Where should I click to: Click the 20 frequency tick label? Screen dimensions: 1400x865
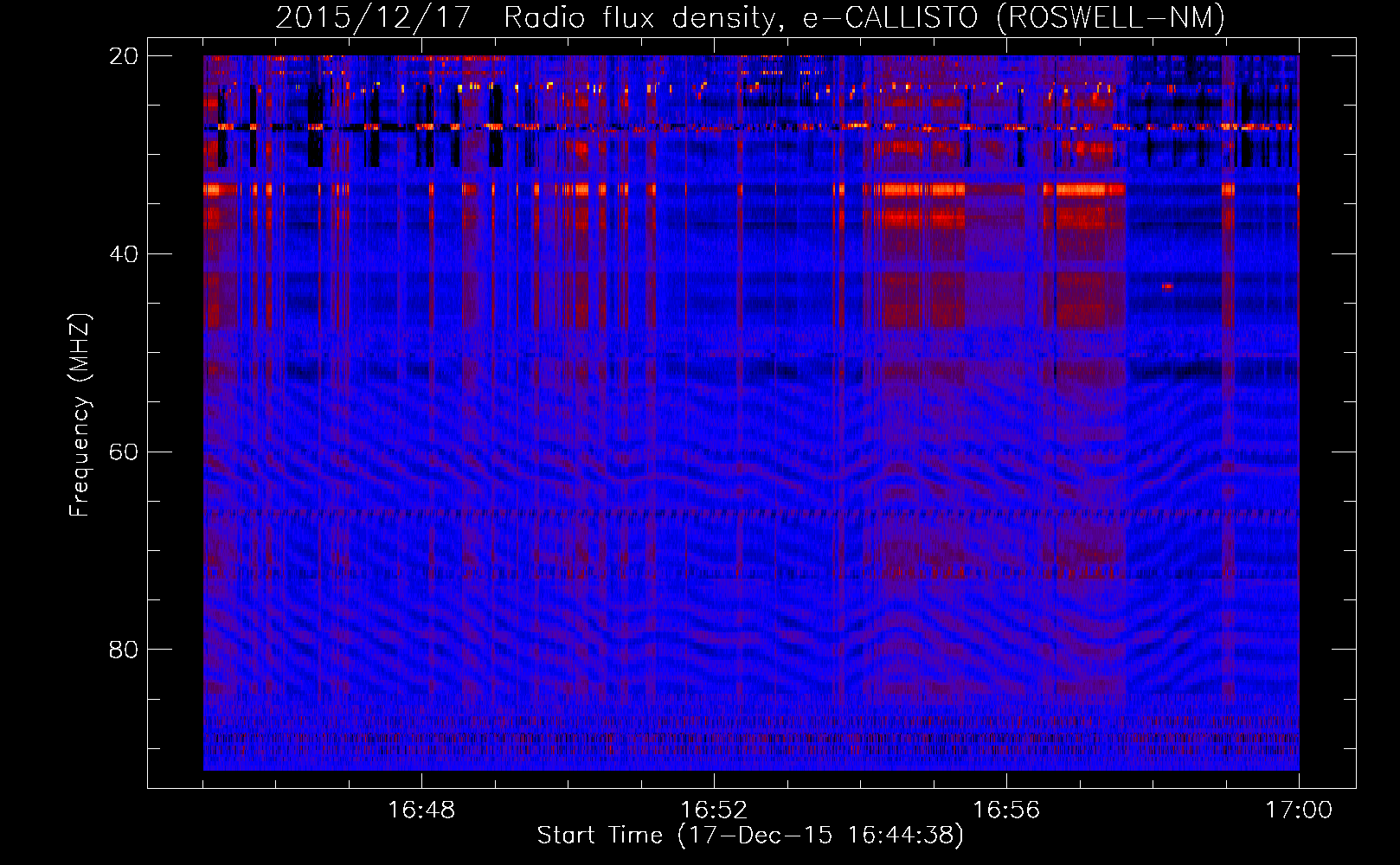pyautogui.click(x=124, y=56)
